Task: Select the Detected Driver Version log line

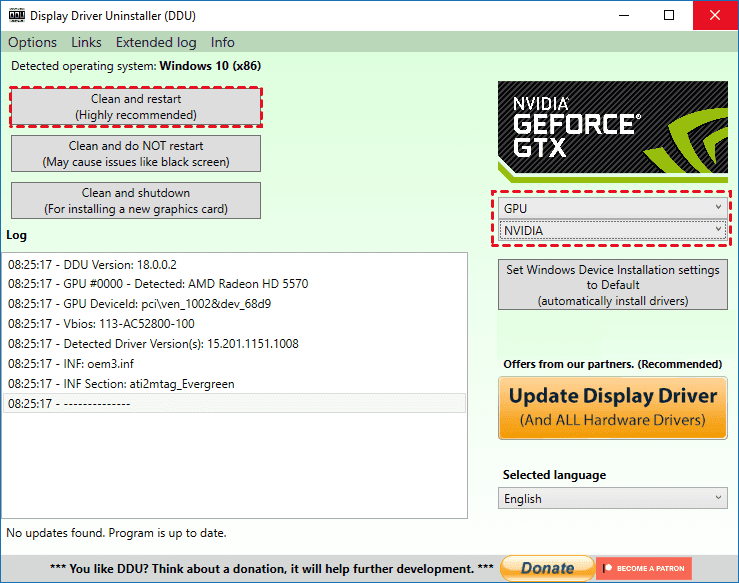Action: pyautogui.click(x=153, y=344)
